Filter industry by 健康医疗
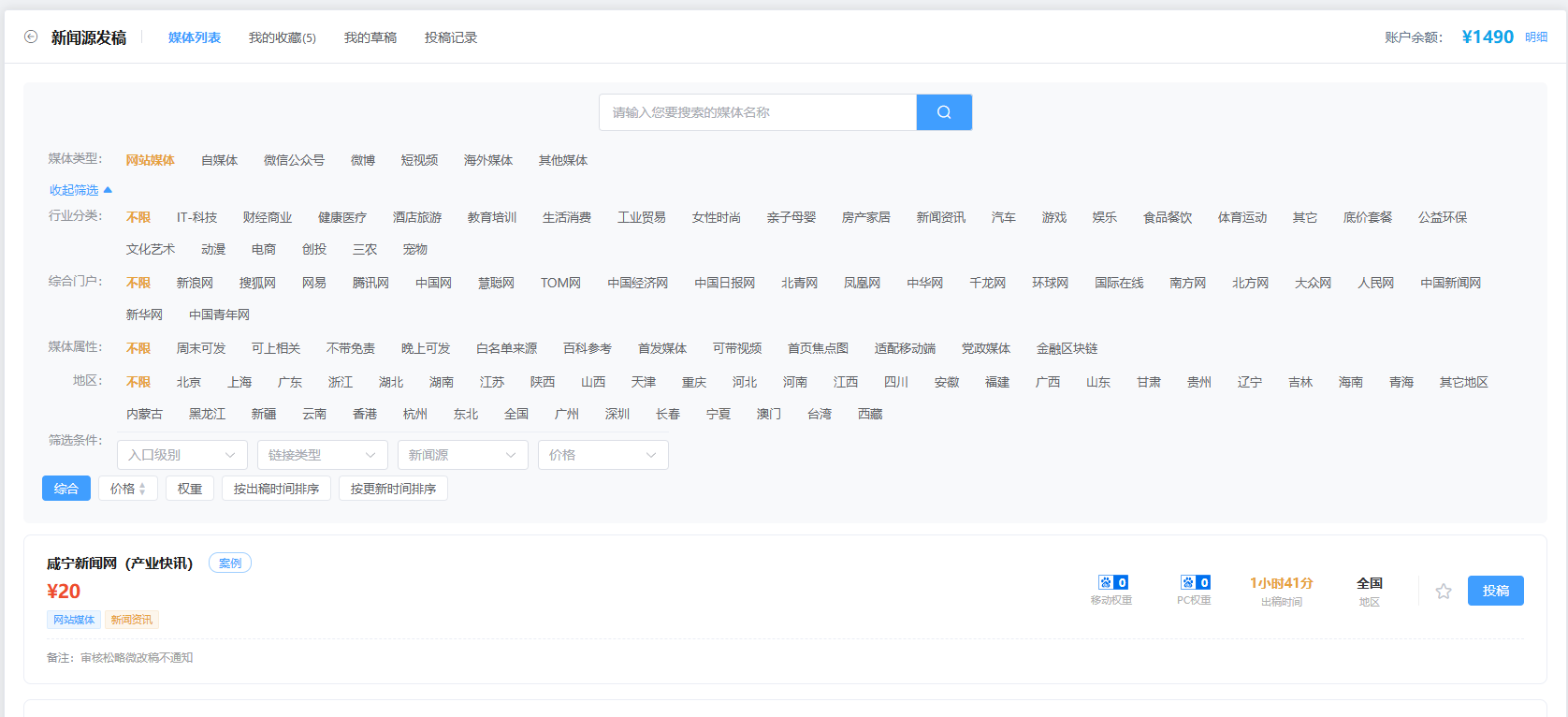The image size is (1568, 717). [x=342, y=217]
